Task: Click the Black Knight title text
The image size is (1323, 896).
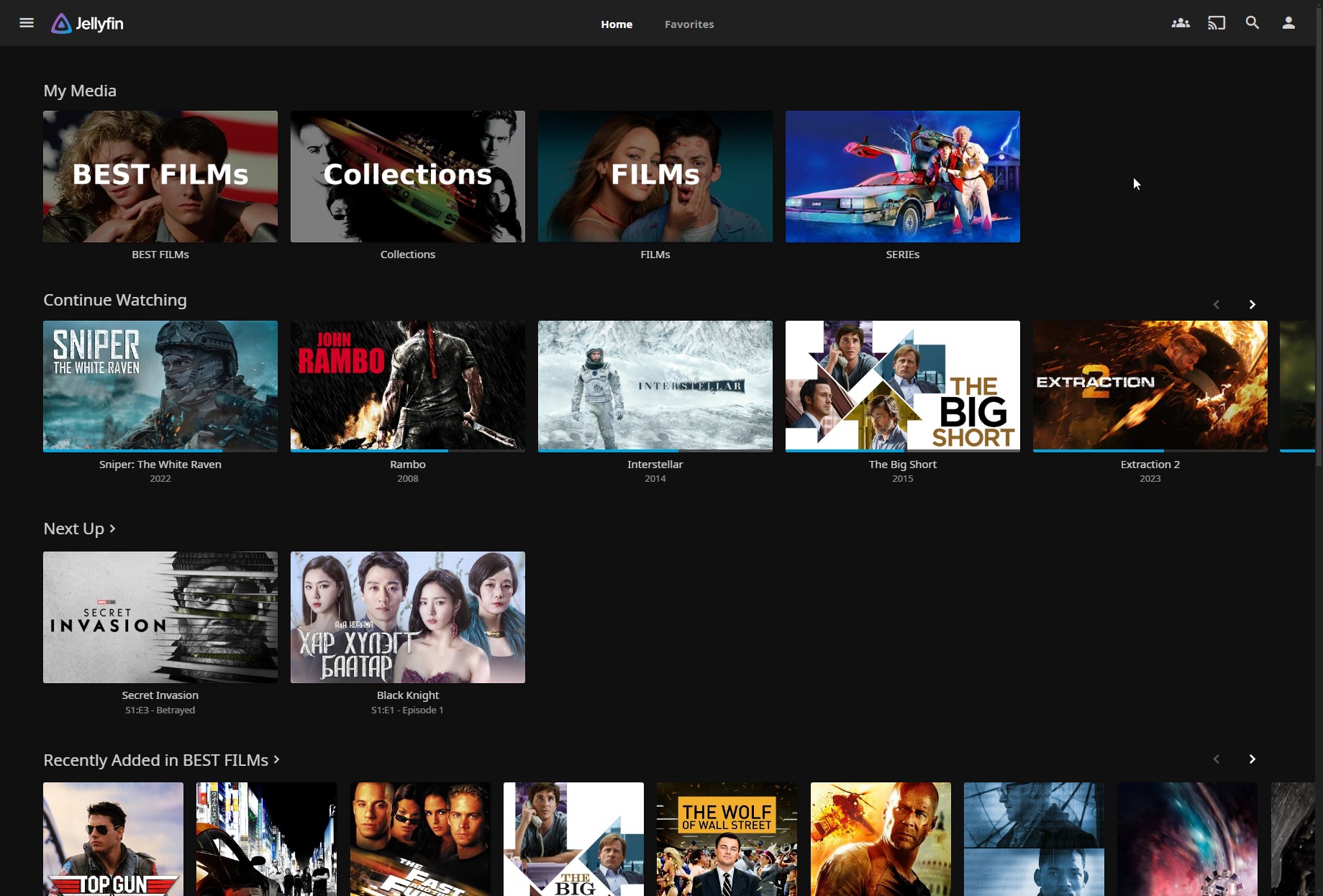Action: pyautogui.click(x=408, y=695)
